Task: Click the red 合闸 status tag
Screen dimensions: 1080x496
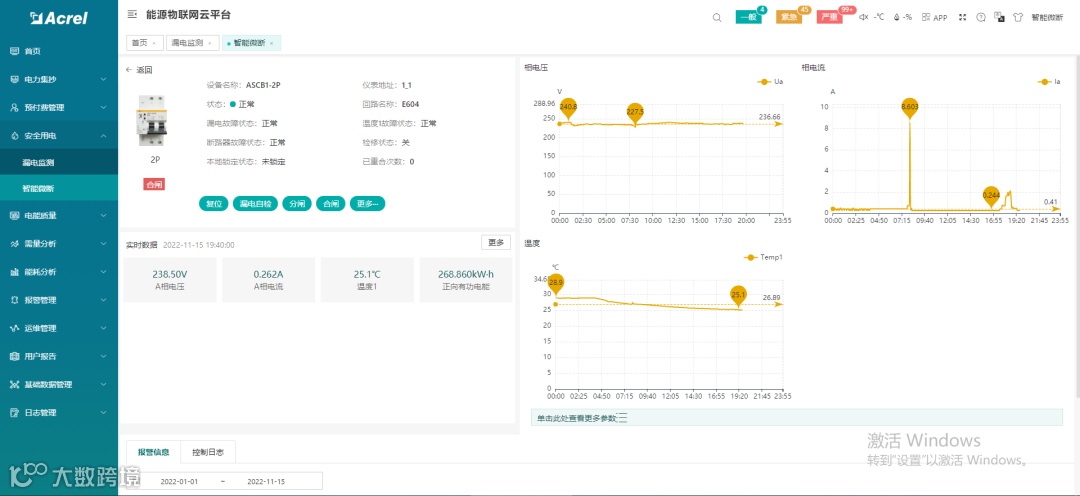Action: coord(154,185)
